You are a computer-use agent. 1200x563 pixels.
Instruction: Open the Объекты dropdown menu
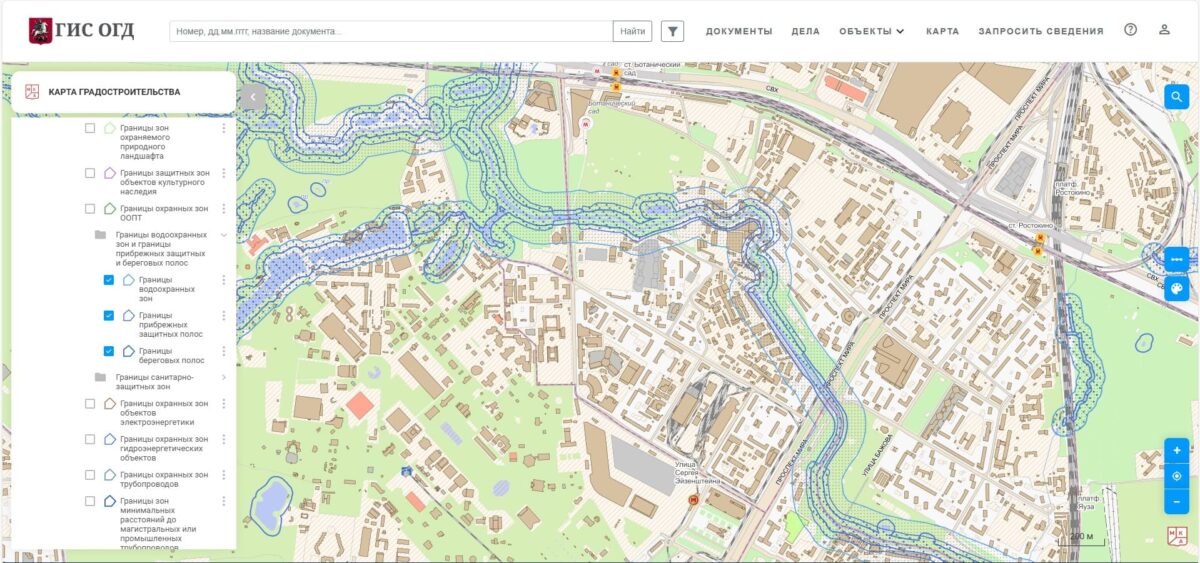pyautogui.click(x=871, y=31)
